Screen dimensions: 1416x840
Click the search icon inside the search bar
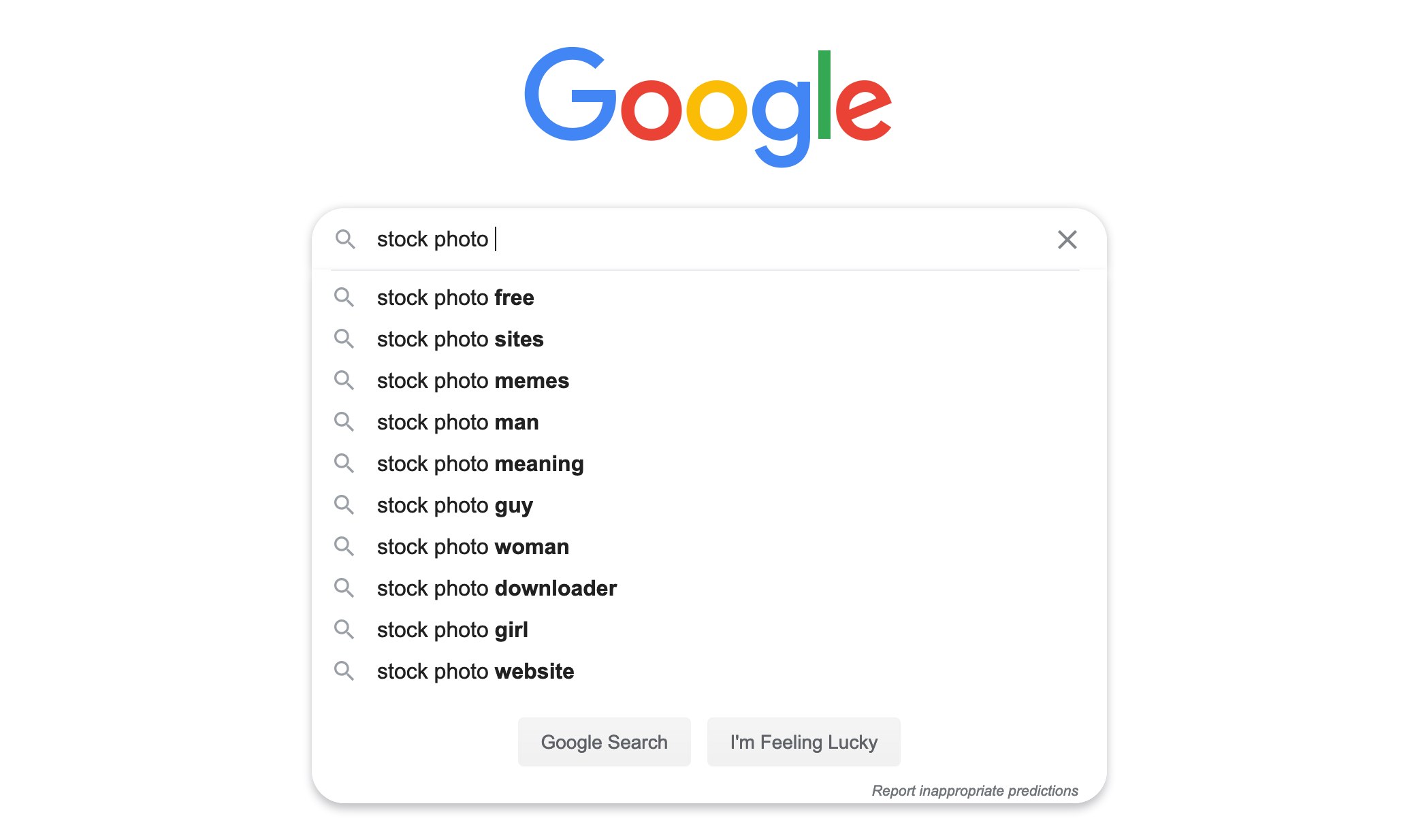pos(346,239)
